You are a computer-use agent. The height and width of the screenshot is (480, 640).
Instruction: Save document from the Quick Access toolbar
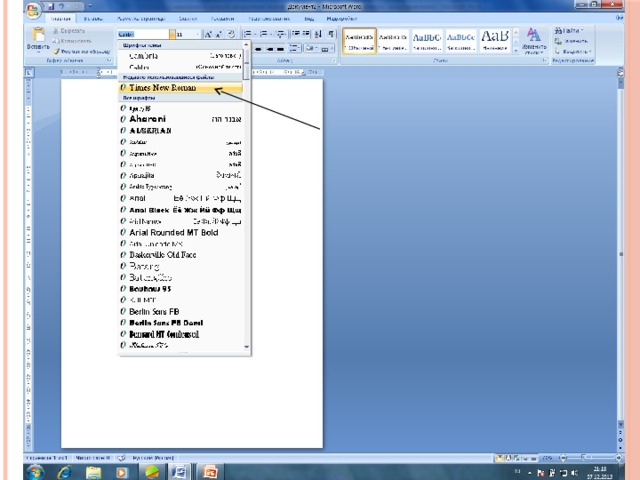coord(51,7)
